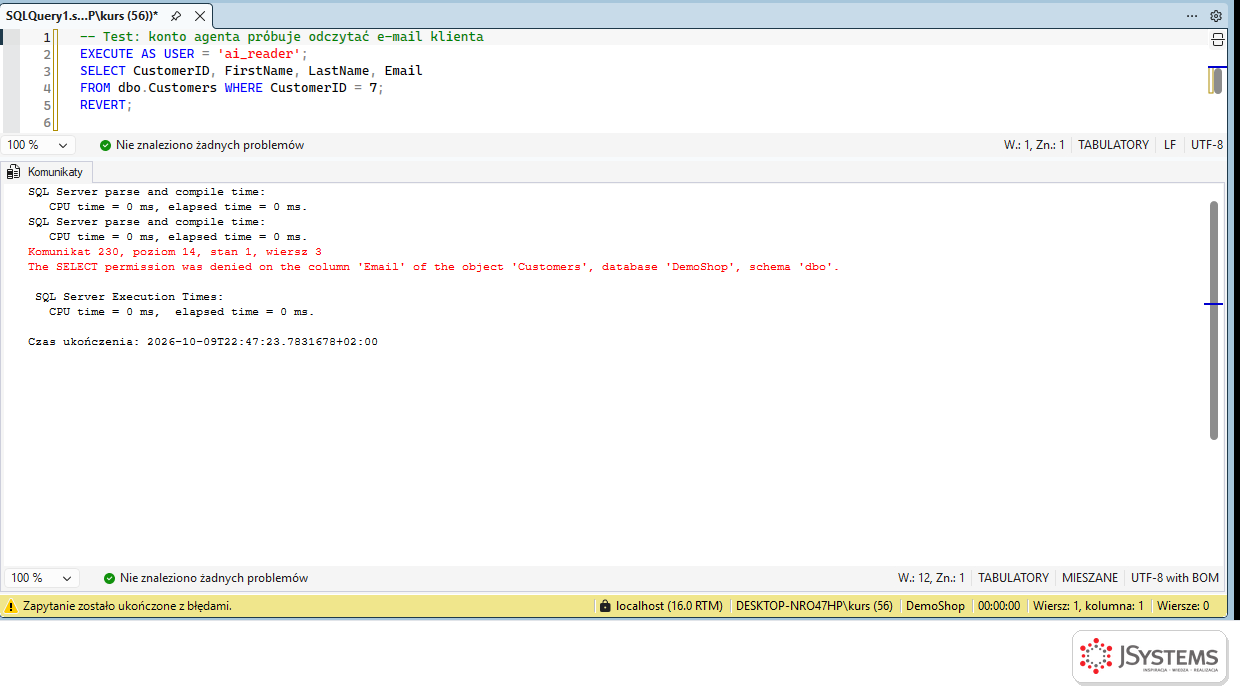Pin the SQLQuery1 document tab
The image size is (1240, 692).
pos(176,16)
